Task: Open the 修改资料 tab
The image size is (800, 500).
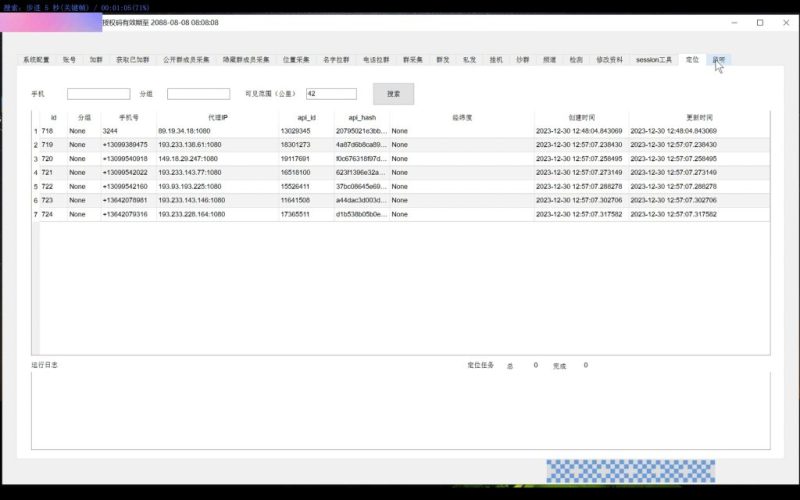Action: (609, 60)
